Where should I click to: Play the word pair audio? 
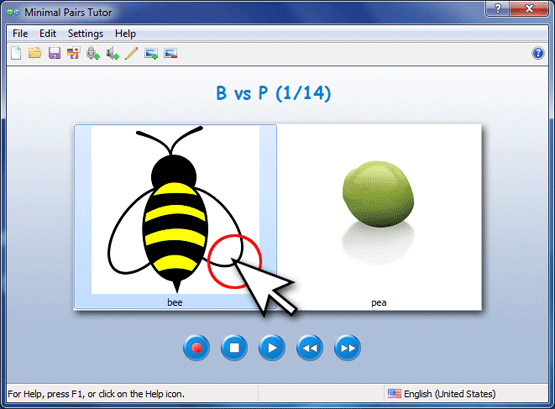tap(272, 348)
